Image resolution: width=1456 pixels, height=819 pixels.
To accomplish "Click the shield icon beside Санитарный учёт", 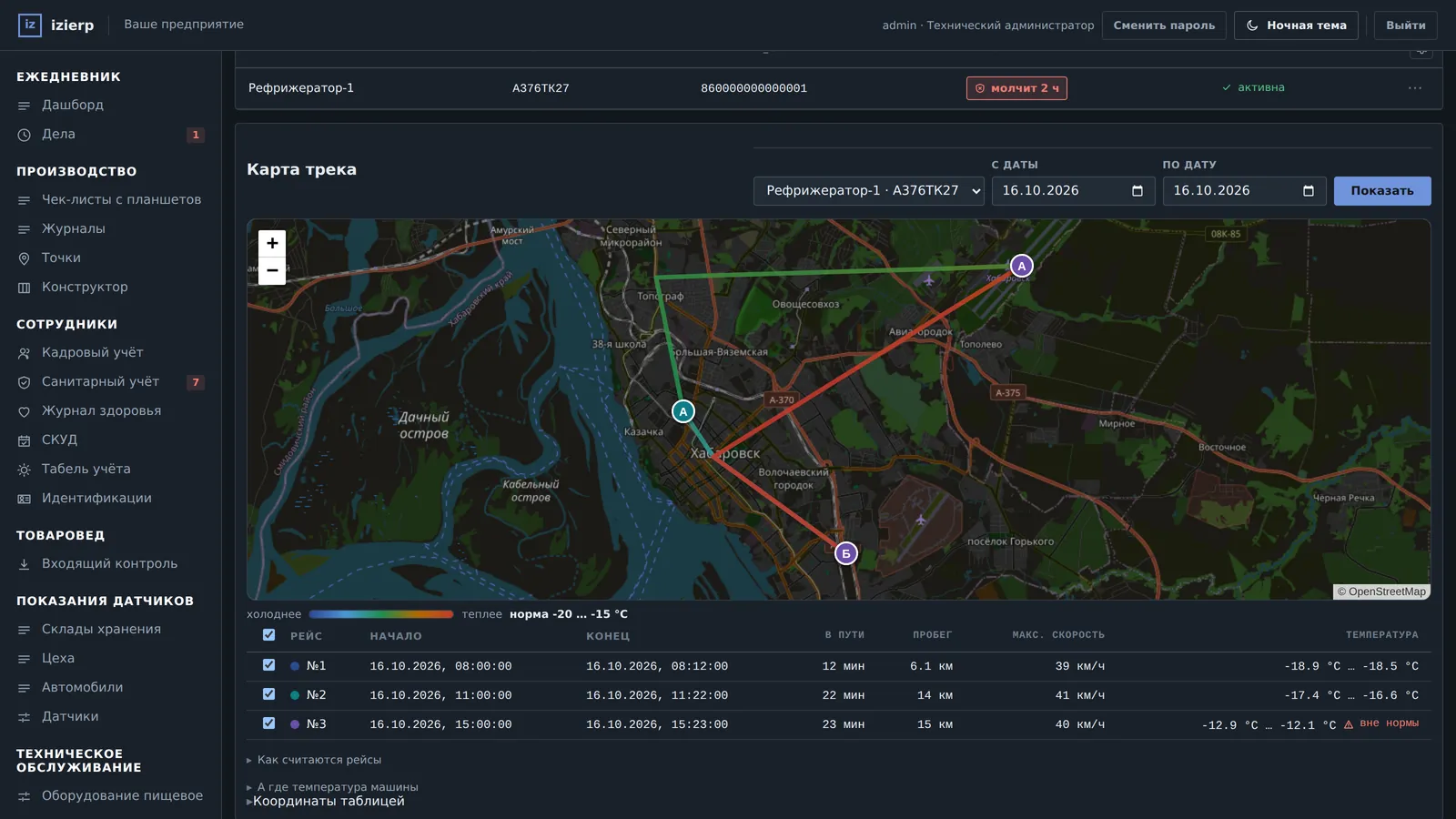I will pos(25,382).
